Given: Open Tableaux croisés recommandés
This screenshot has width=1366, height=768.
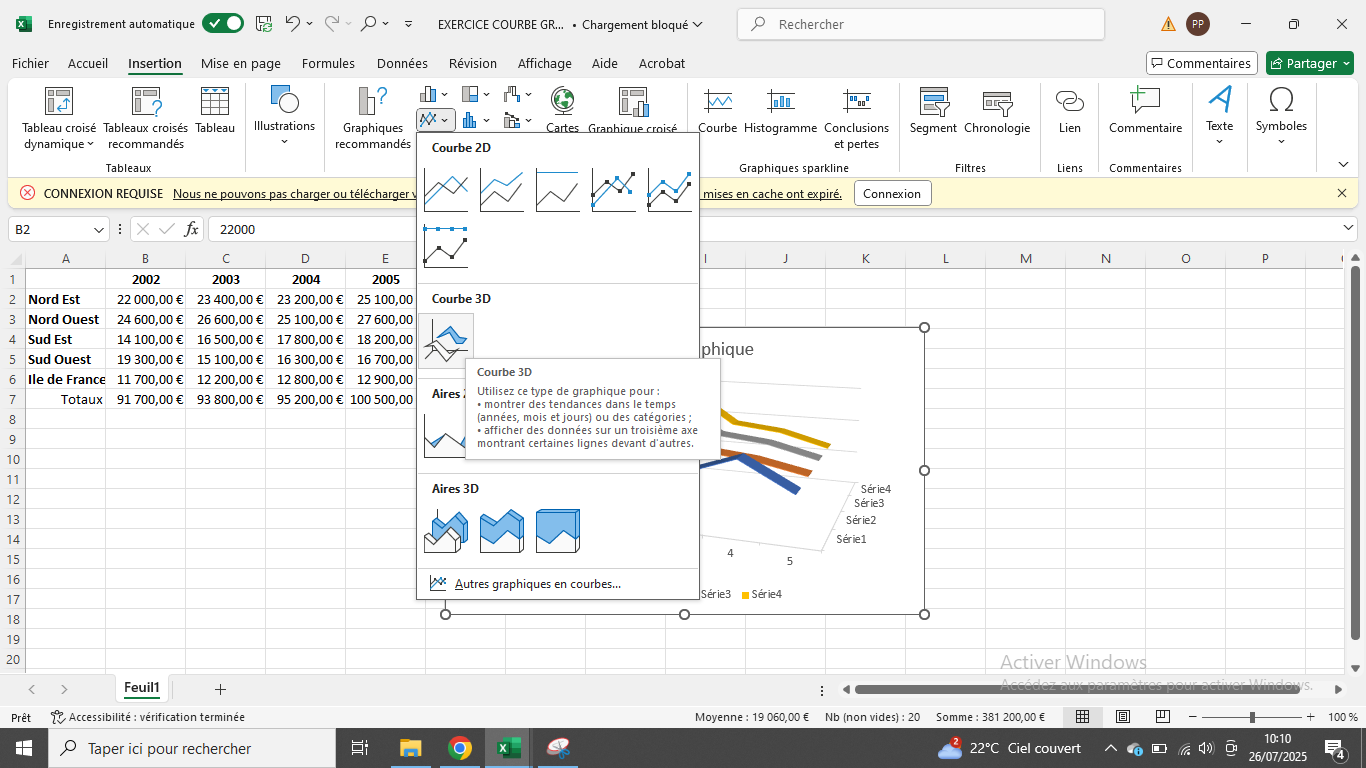Looking at the screenshot, I should (146, 119).
